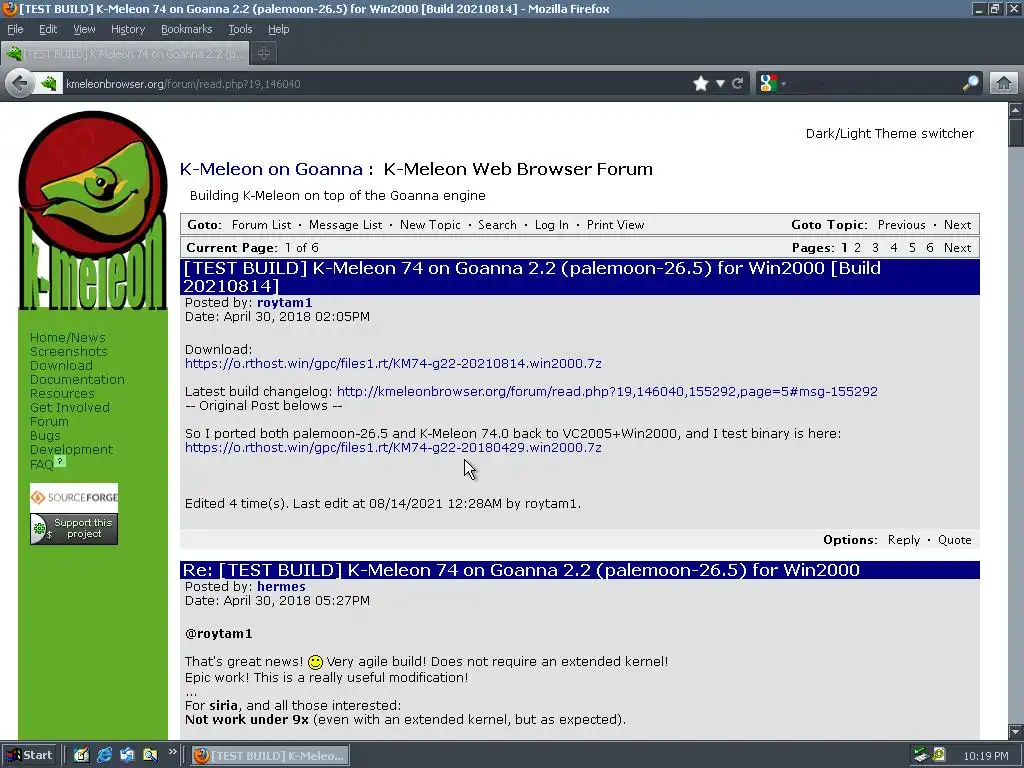Open FAQ in sidebar
Viewport: 1024px width, 768px height.
pyautogui.click(x=42, y=464)
